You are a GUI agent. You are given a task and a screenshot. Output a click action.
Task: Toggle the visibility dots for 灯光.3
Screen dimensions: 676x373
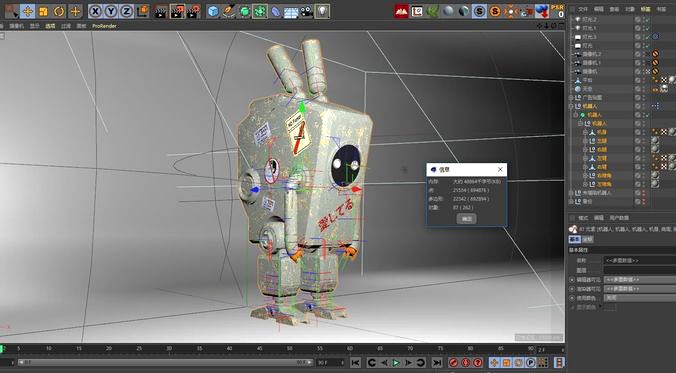coord(643,37)
